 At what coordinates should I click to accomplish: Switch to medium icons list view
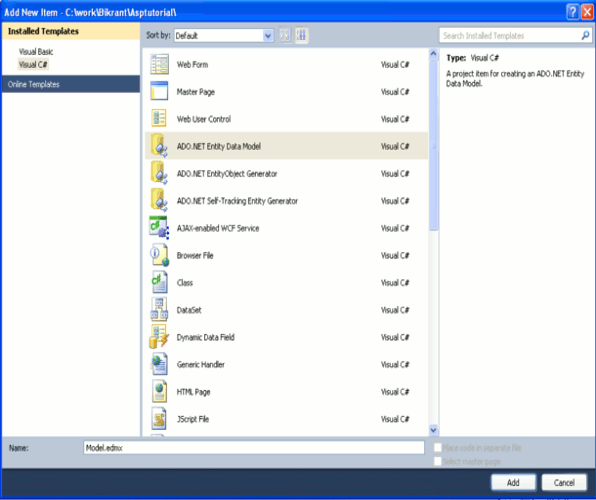click(x=301, y=35)
